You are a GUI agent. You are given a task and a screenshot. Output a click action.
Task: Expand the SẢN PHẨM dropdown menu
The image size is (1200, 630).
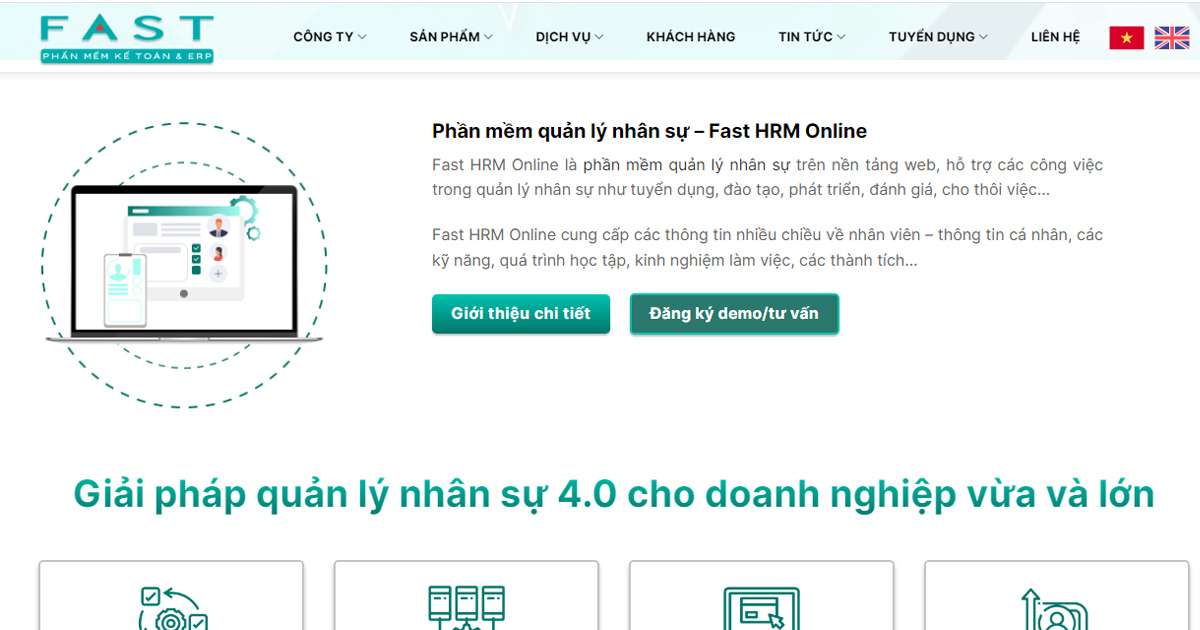point(451,37)
